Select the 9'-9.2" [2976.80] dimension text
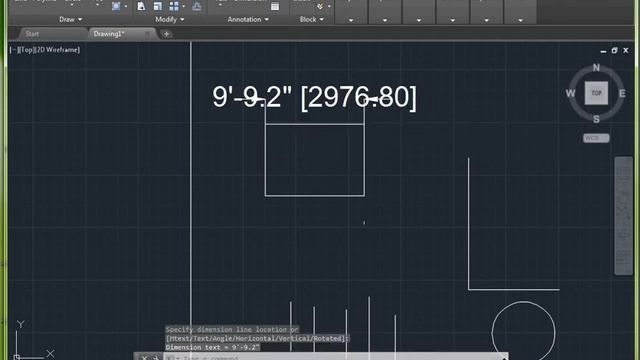Image resolution: width=640 pixels, height=360 pixels. (314, 97)
